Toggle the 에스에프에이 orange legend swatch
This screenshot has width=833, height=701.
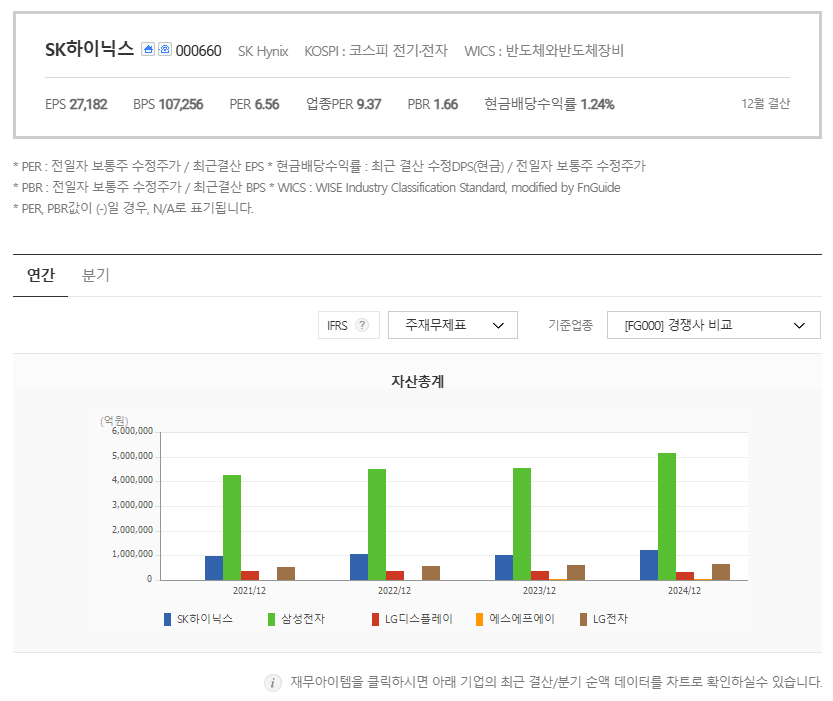[x=479, y=619]
